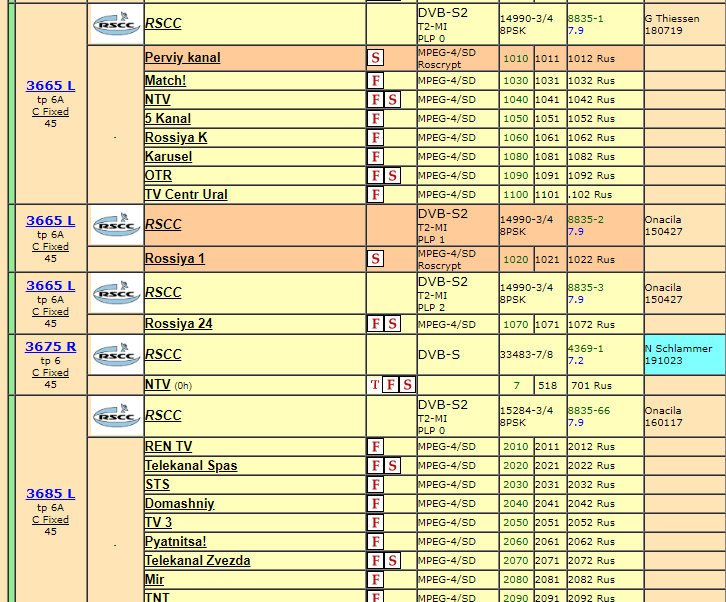726x602 pixels.
Task: Click the C Fixed link under 3675 R
Action: [50, 372]
